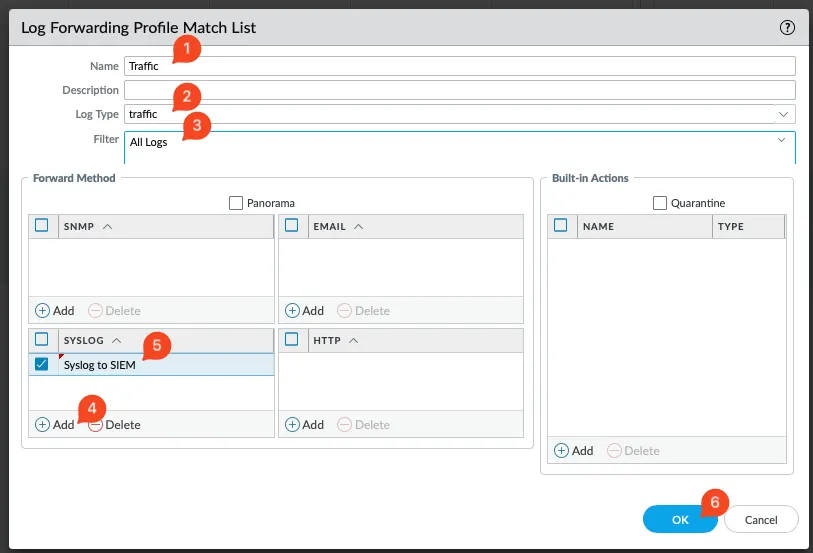Click Add plus icon under EMAIL list
813x553 pixels.
(293, 311)
